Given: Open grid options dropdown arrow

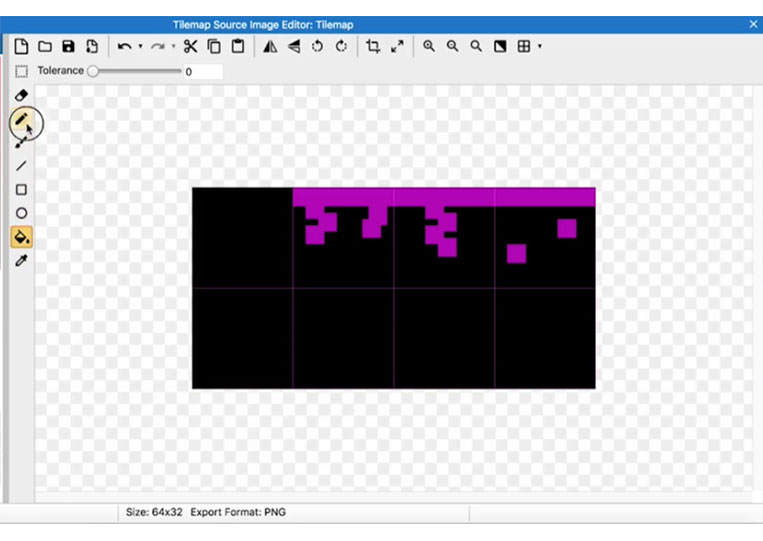Looking at the screenshot, I should 540,47.
